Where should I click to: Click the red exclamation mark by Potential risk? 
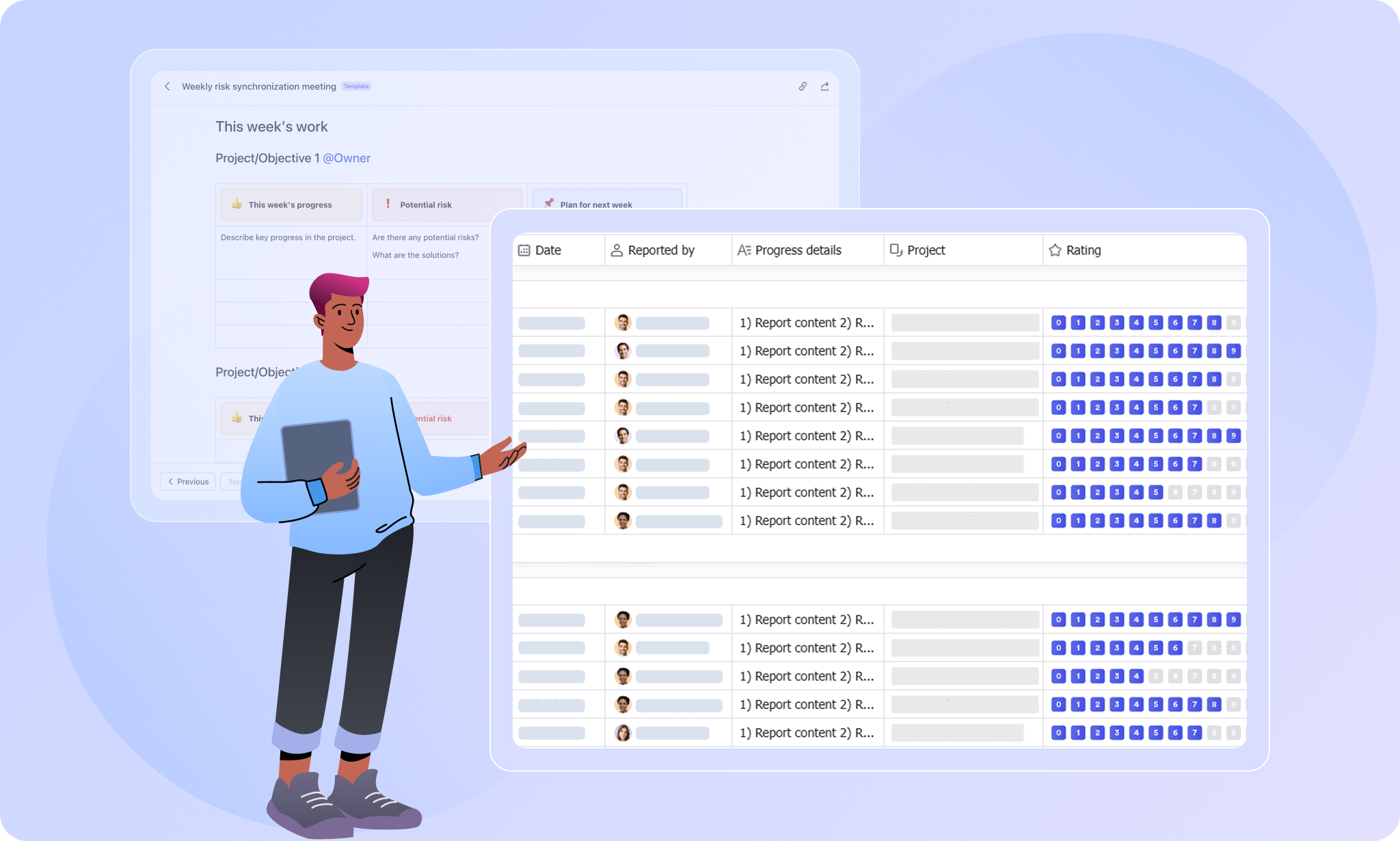tap(388, 204)
